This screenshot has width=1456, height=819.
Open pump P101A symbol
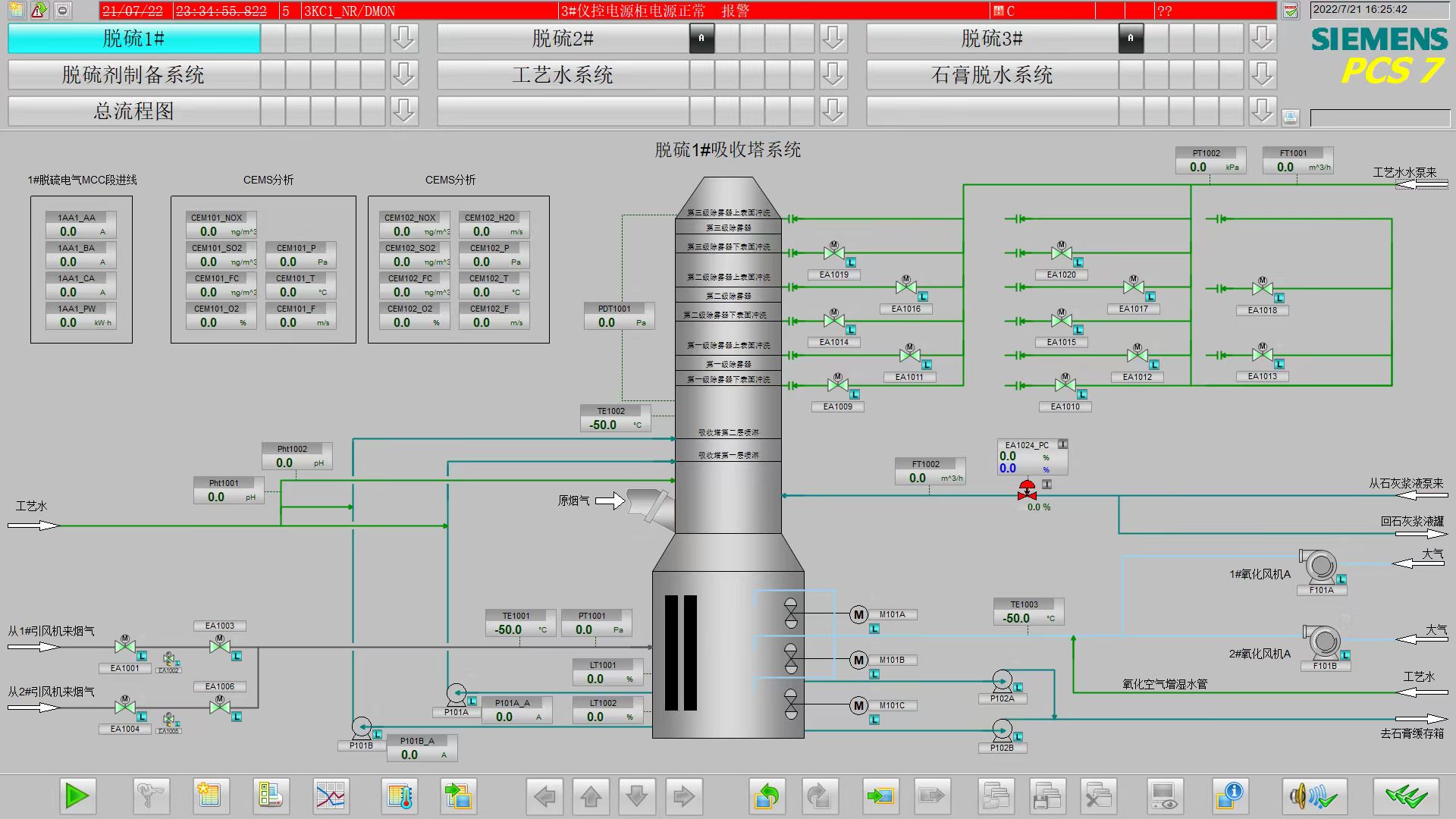click(x=456, y=694)
